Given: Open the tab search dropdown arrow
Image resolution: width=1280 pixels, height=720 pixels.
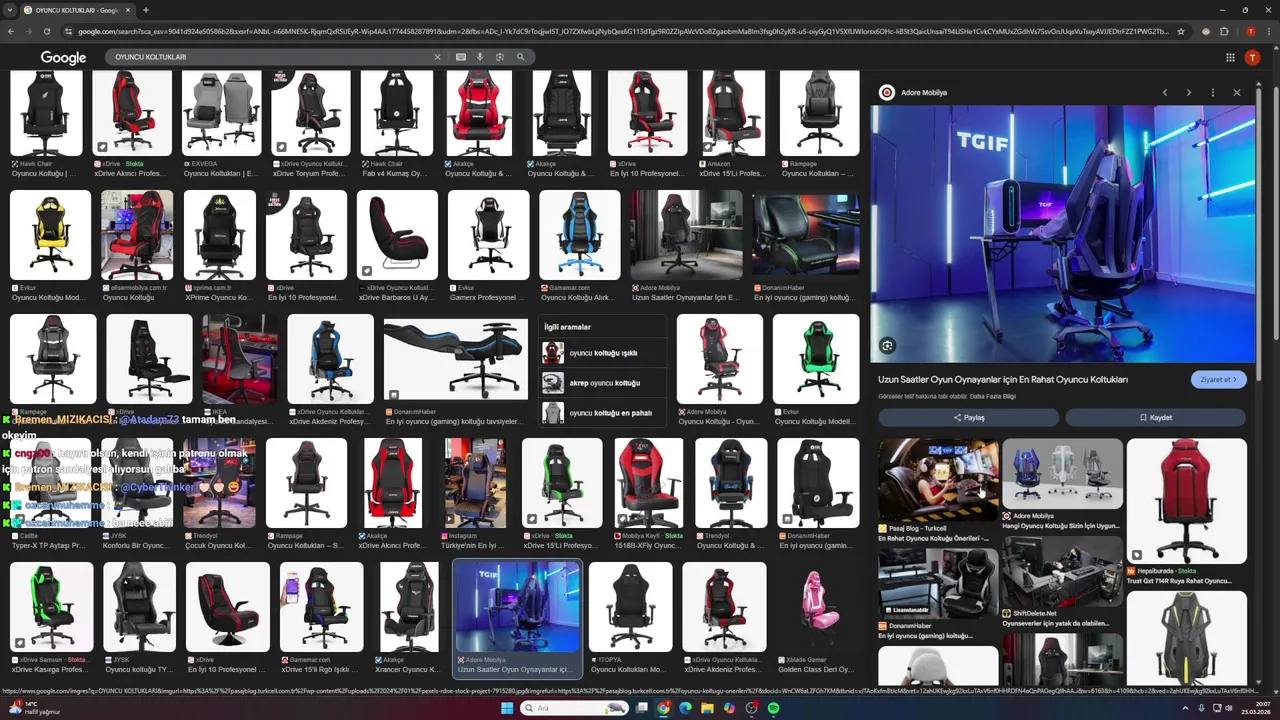Looking at the screenshot, I should (9, 10).
